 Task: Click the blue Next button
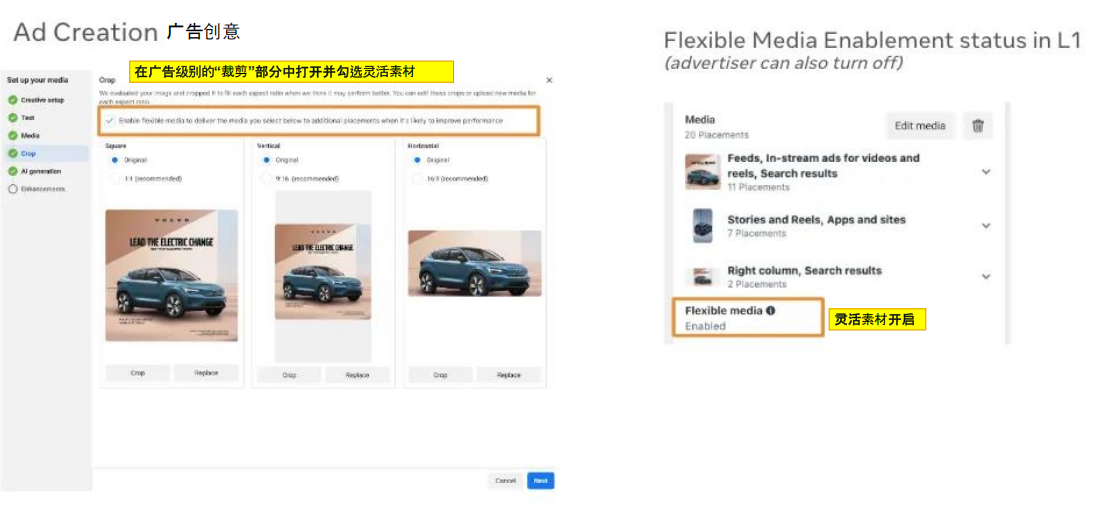pyautogui.click(x=541, y=481)
